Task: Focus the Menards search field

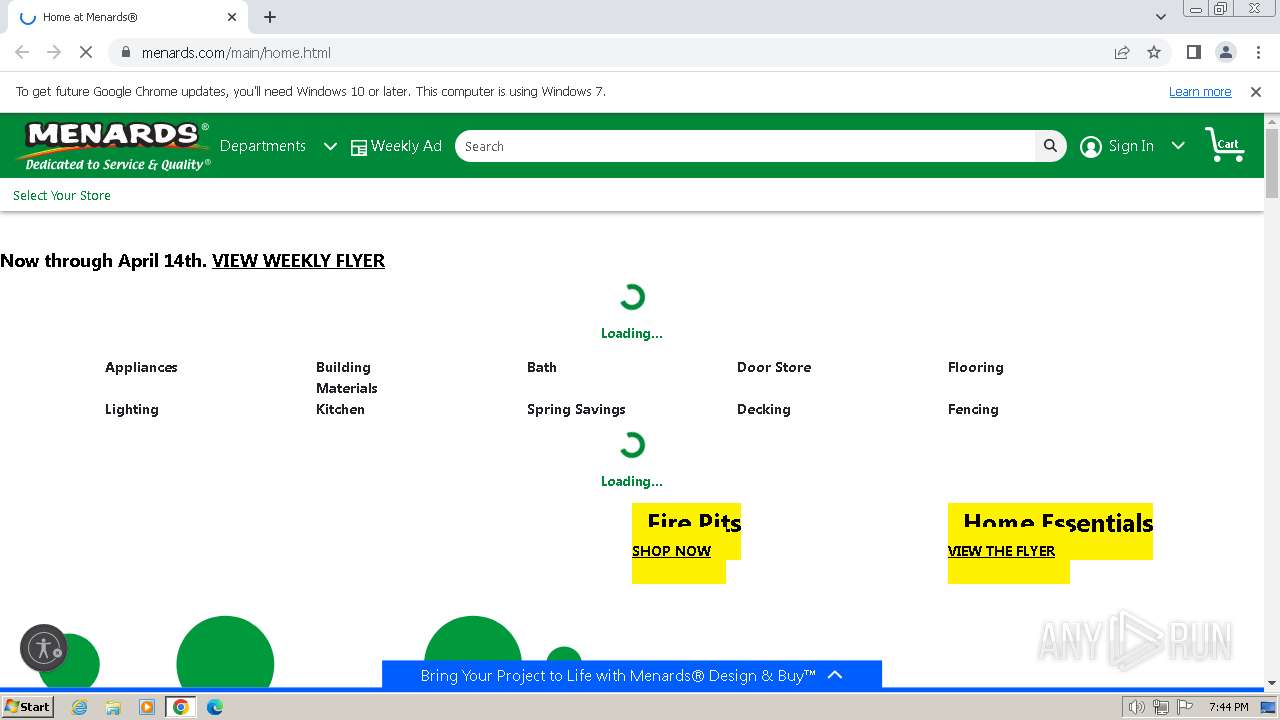Action: pos(745,146)
